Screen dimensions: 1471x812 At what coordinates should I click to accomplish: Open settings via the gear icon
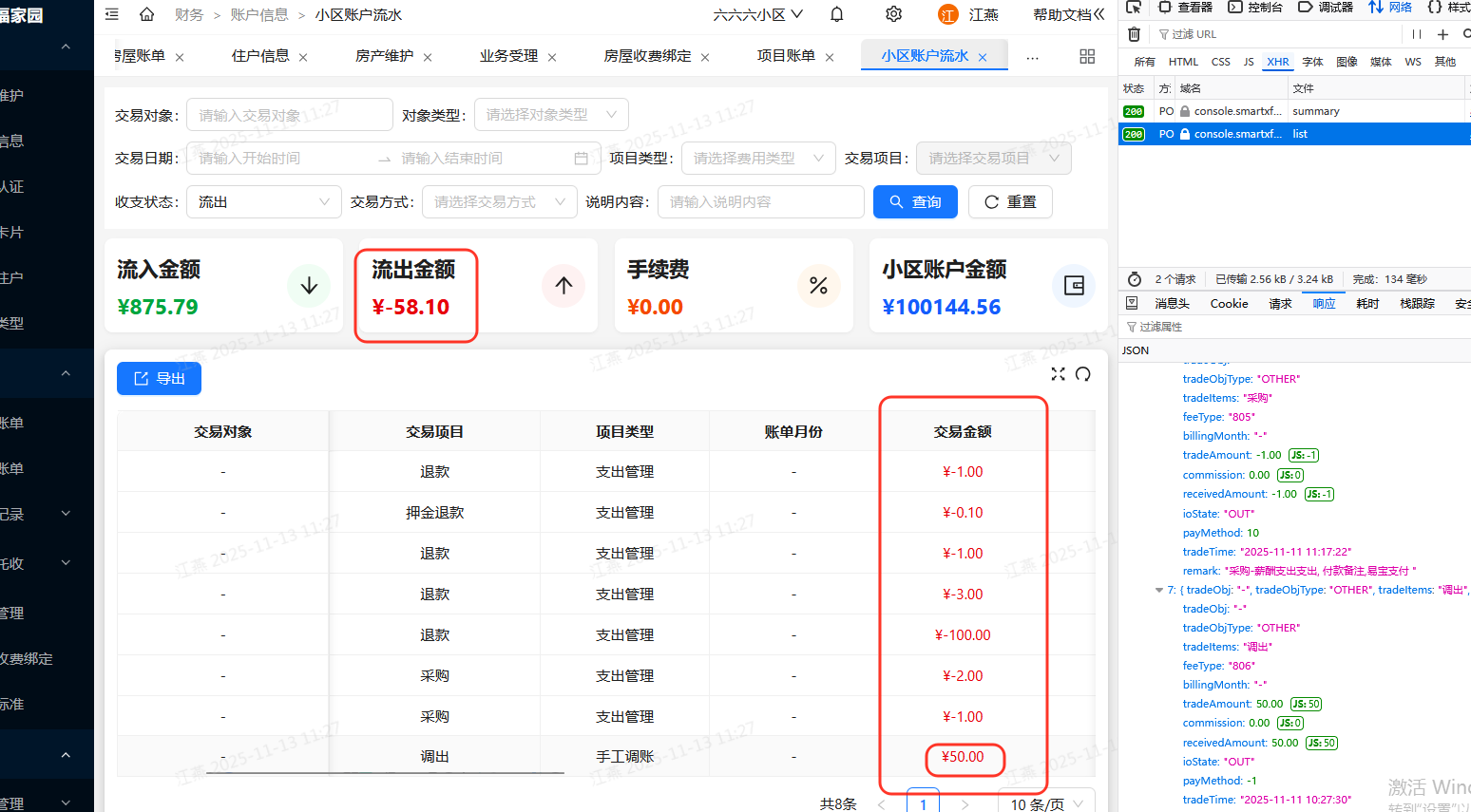893,14
